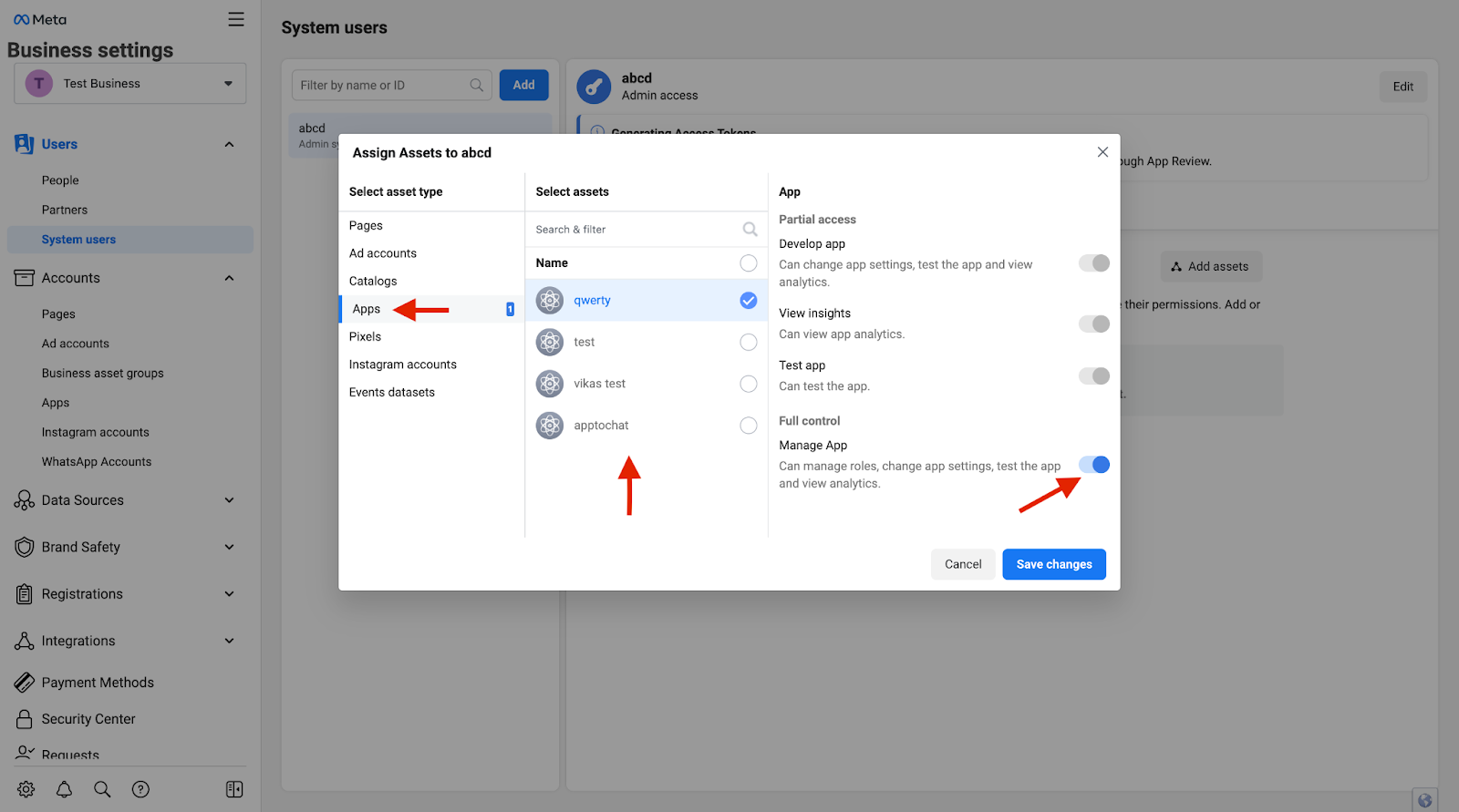Open notifications bell icon
The height and width of the screenshot is (812, 1459).
click(x=65, y=789)
